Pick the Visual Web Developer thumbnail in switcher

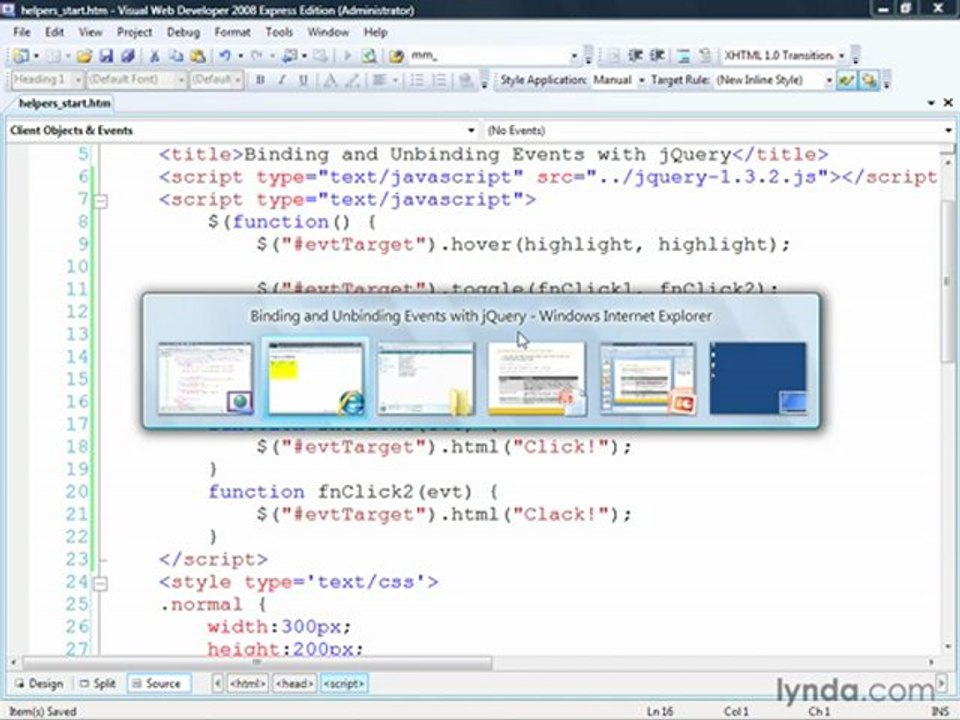coord(205,379)
